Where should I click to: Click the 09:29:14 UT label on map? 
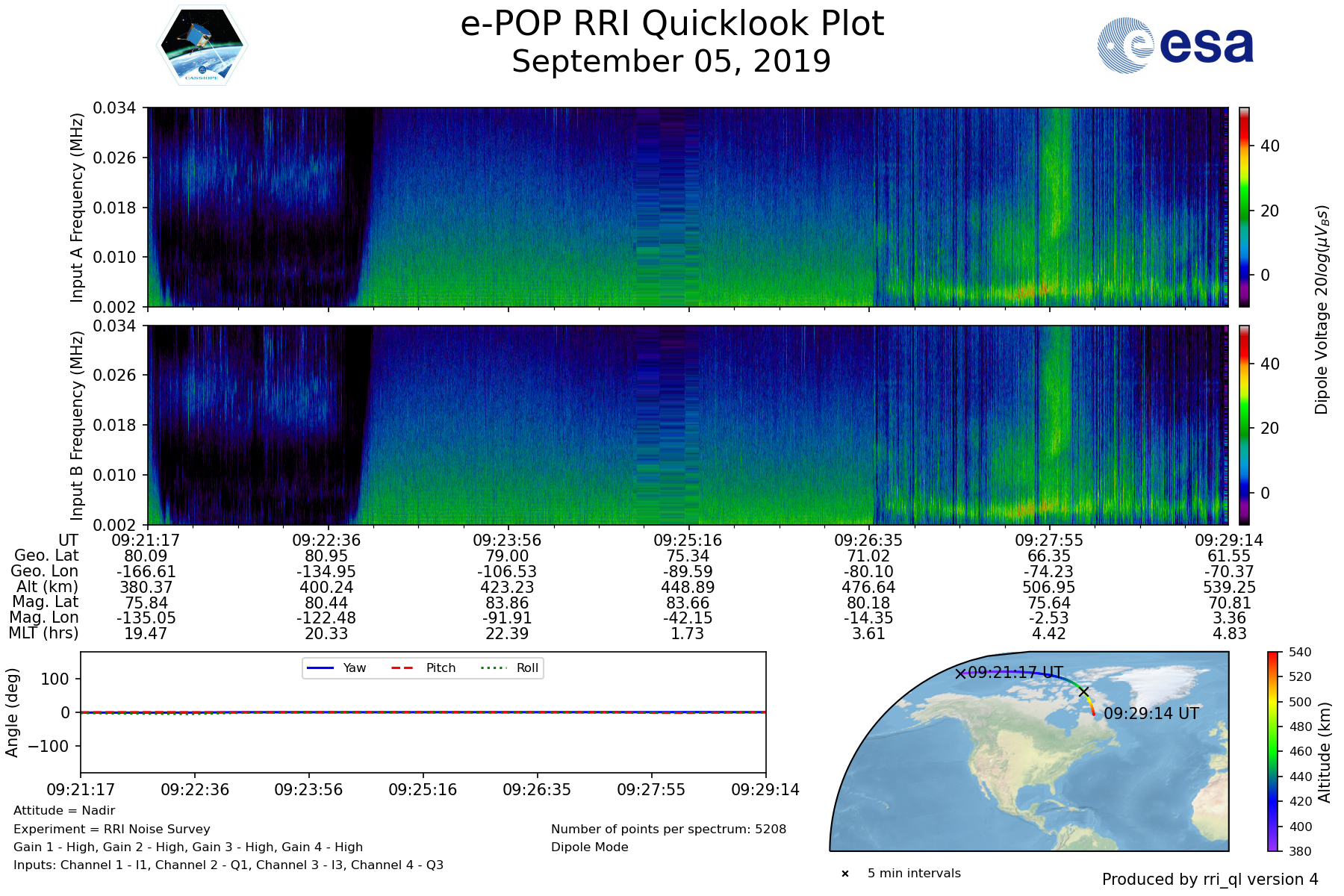1151,714
